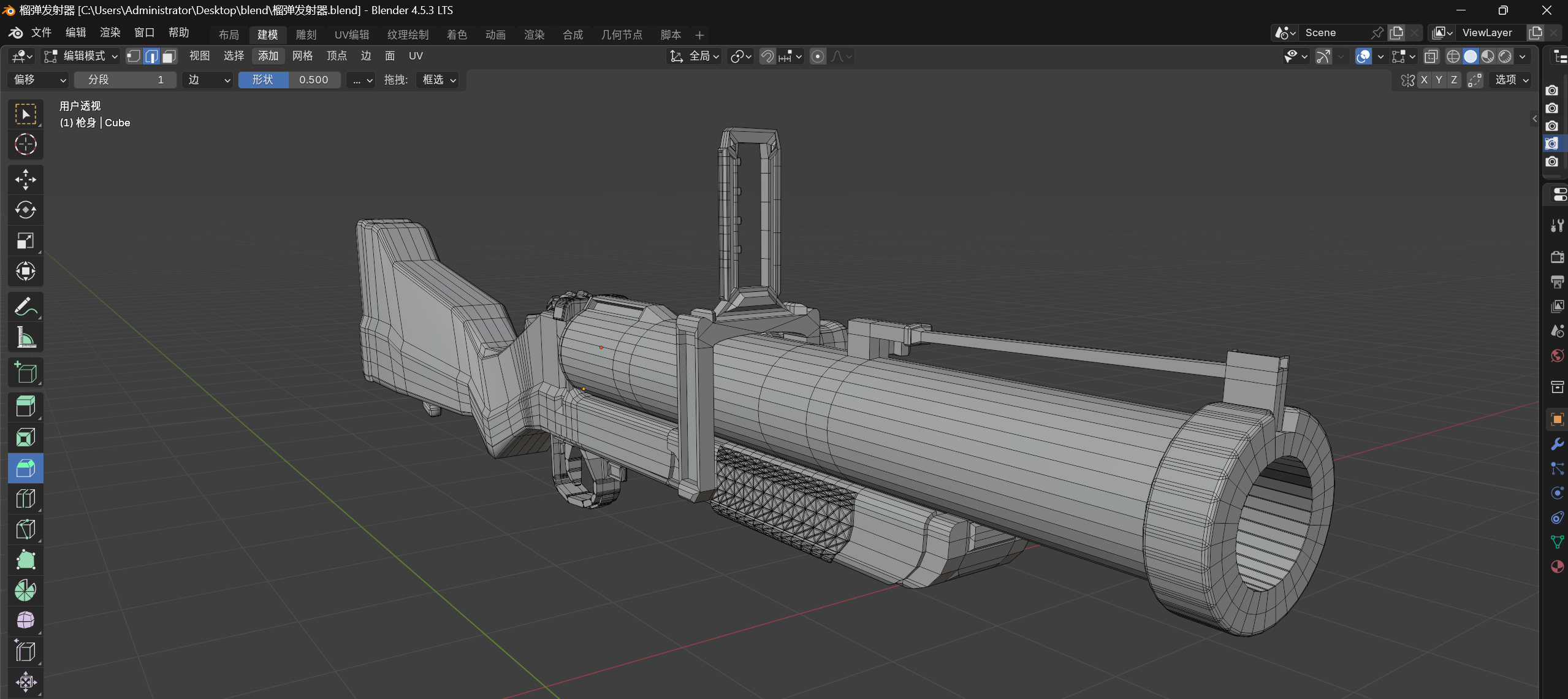1568x699 pixels.
Task: Select the Rotate tool
Action: [x=25, y=210]
